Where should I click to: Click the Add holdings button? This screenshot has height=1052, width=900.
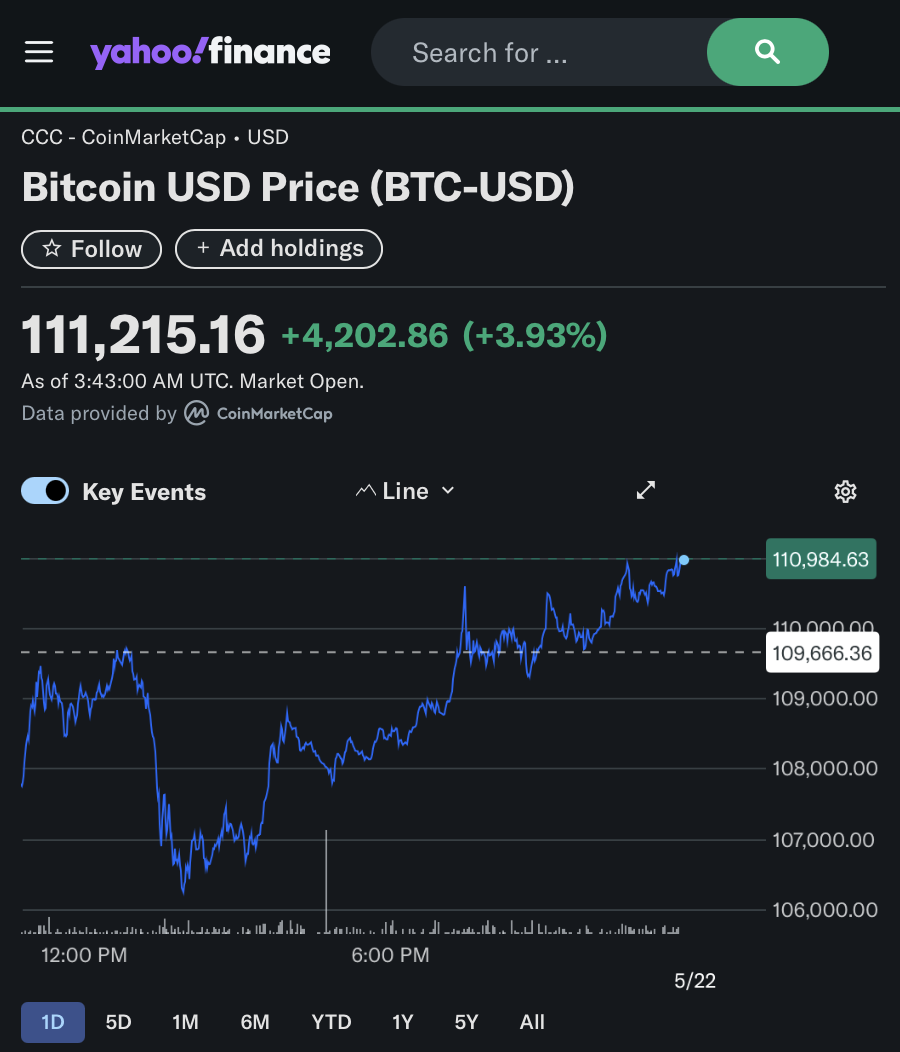pyautogui.click(x=279, y=249)
